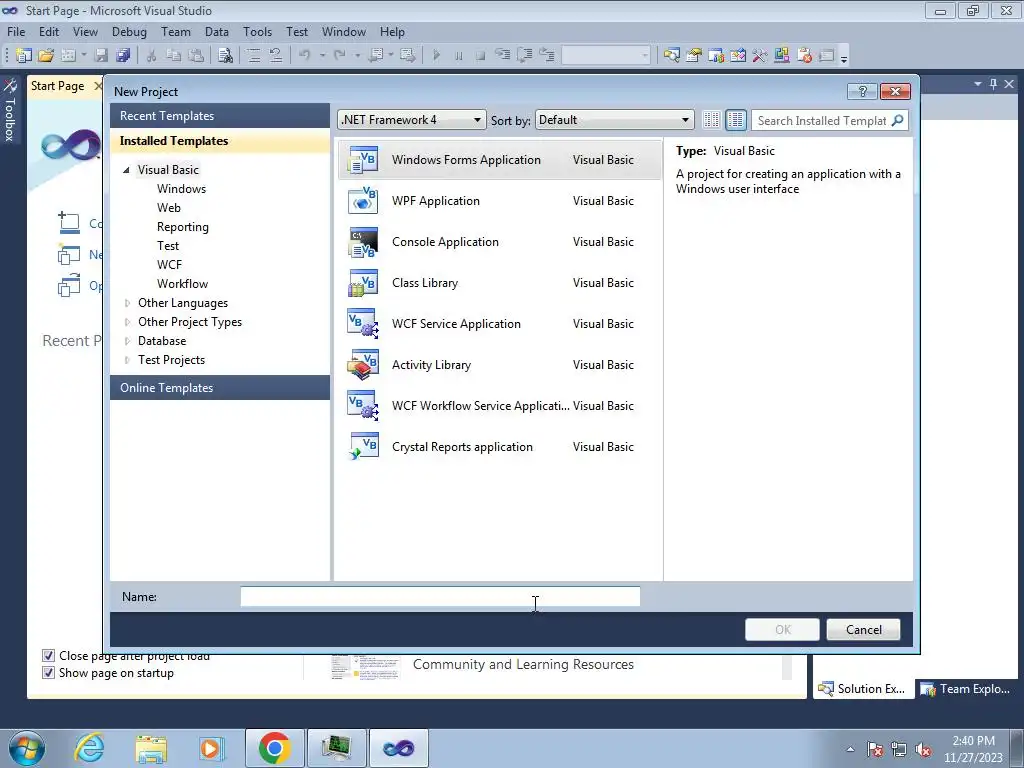1024x768 pixels.
Task: Toggle Close page after project load checkbox
Action: [48, 655]
